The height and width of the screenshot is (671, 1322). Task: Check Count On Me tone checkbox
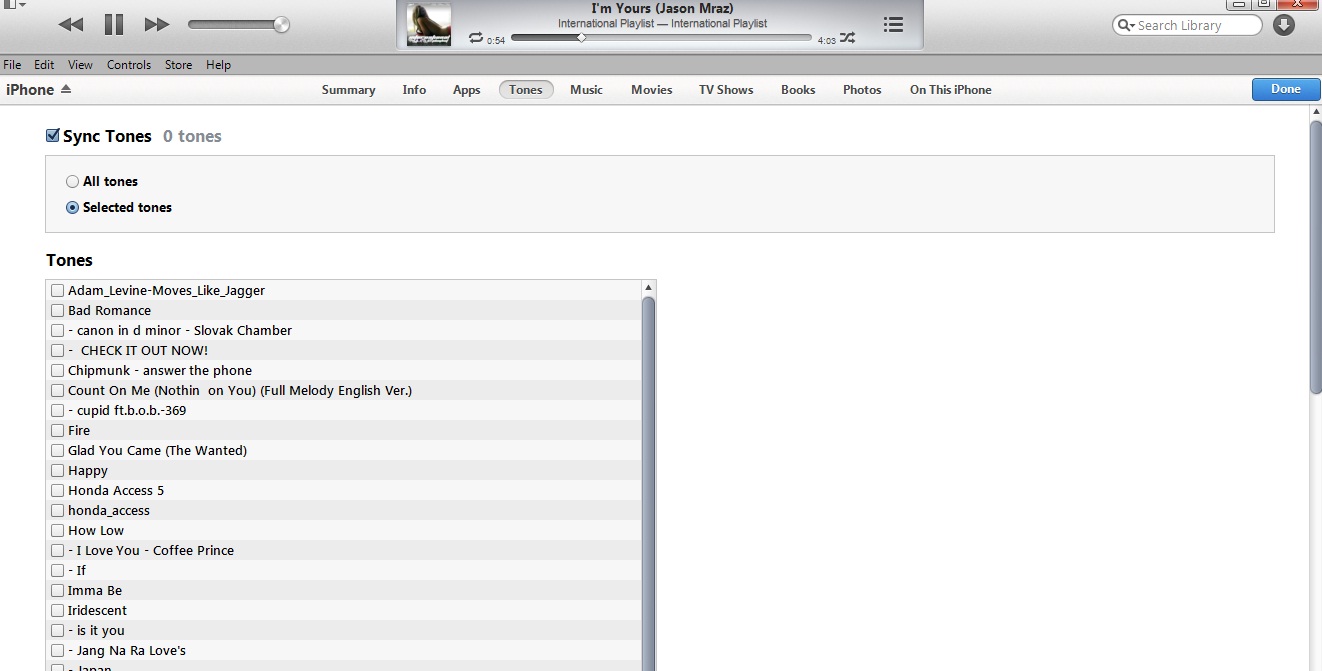click(x=57, y=391)
